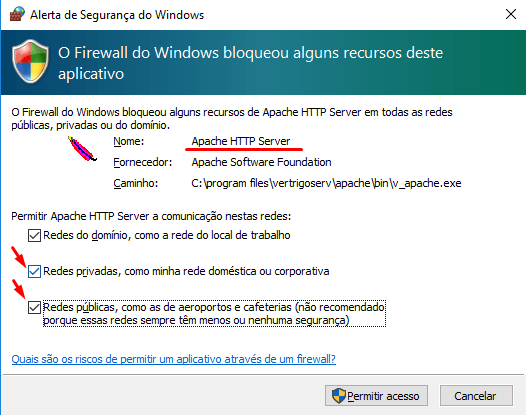Click the large Windows security shield icon
526x415 pixels.
[31, 61]
